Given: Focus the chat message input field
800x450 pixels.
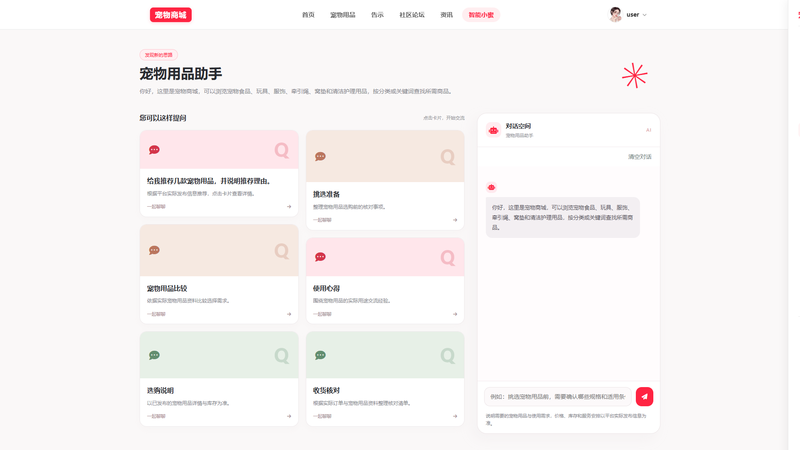Looking at the screenshot, I should pos(558,396).
